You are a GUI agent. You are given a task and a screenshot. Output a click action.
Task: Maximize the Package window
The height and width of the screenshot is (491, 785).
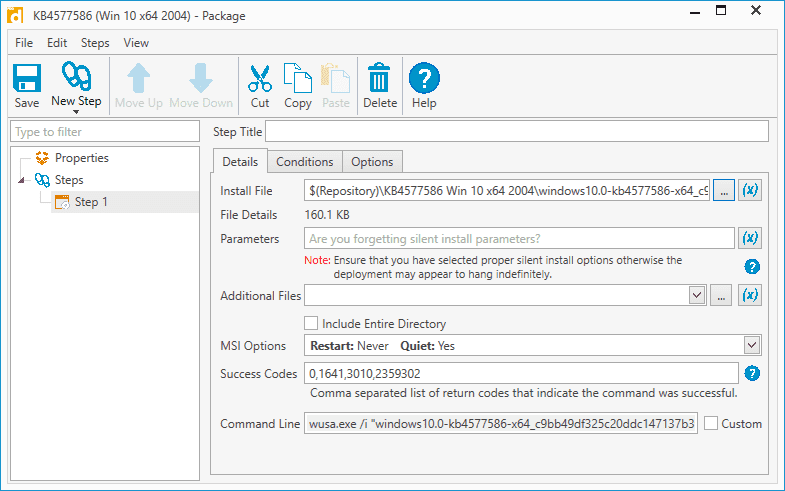[721, 11]
